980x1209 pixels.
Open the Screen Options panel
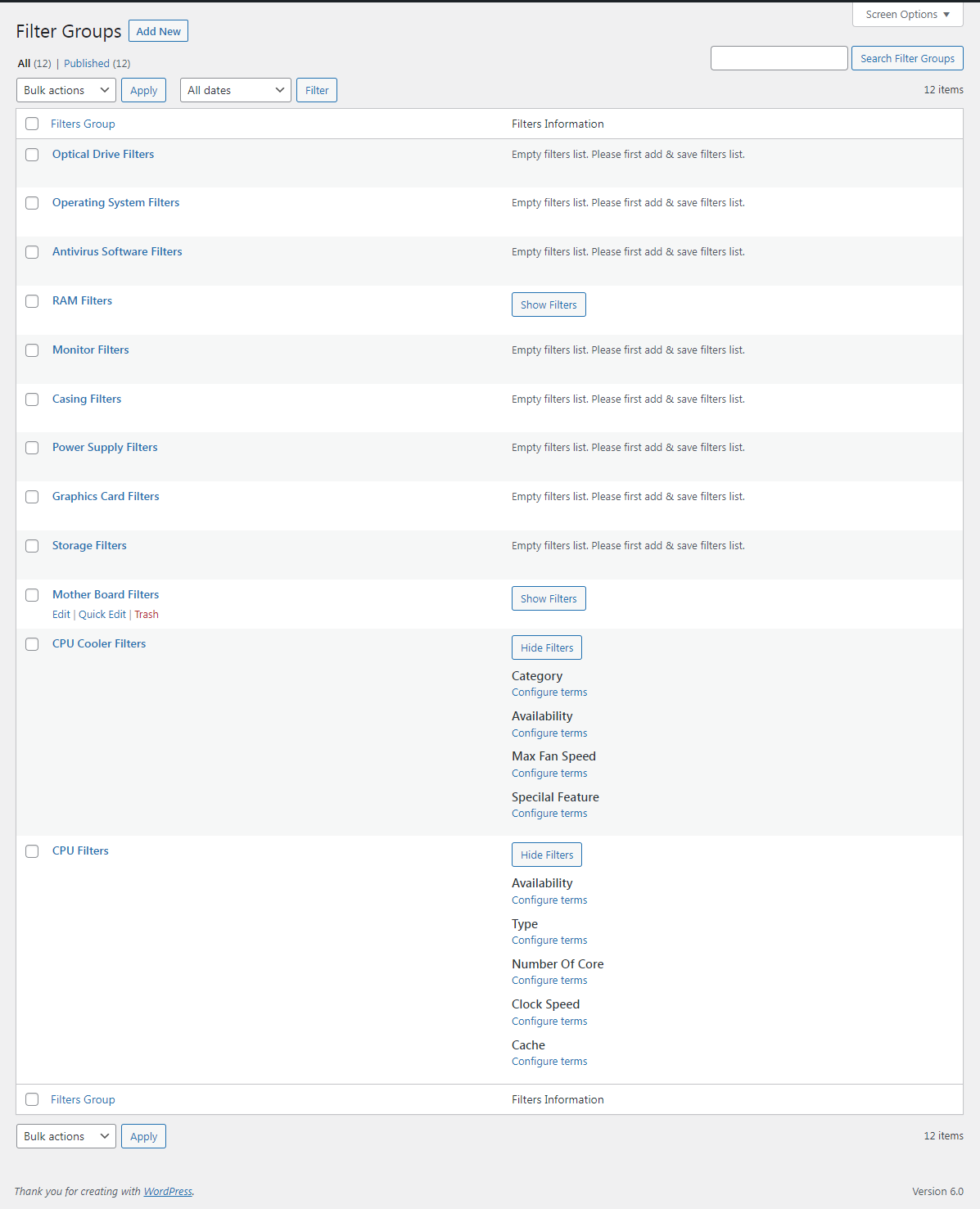tap(907, 14)
